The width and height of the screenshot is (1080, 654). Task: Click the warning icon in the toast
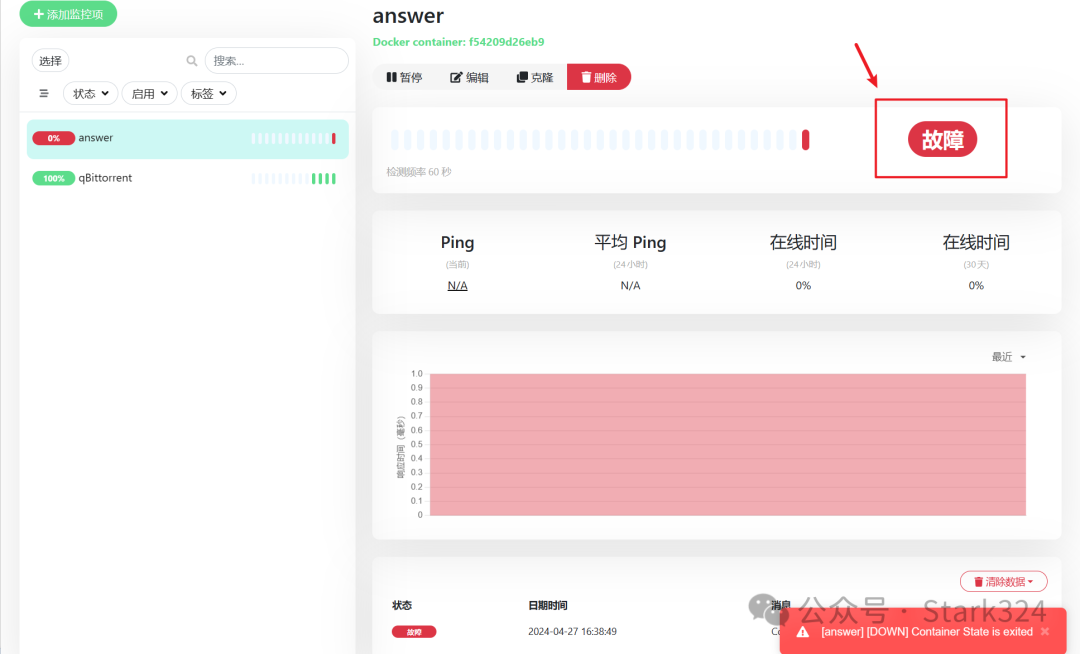[802, 631]
